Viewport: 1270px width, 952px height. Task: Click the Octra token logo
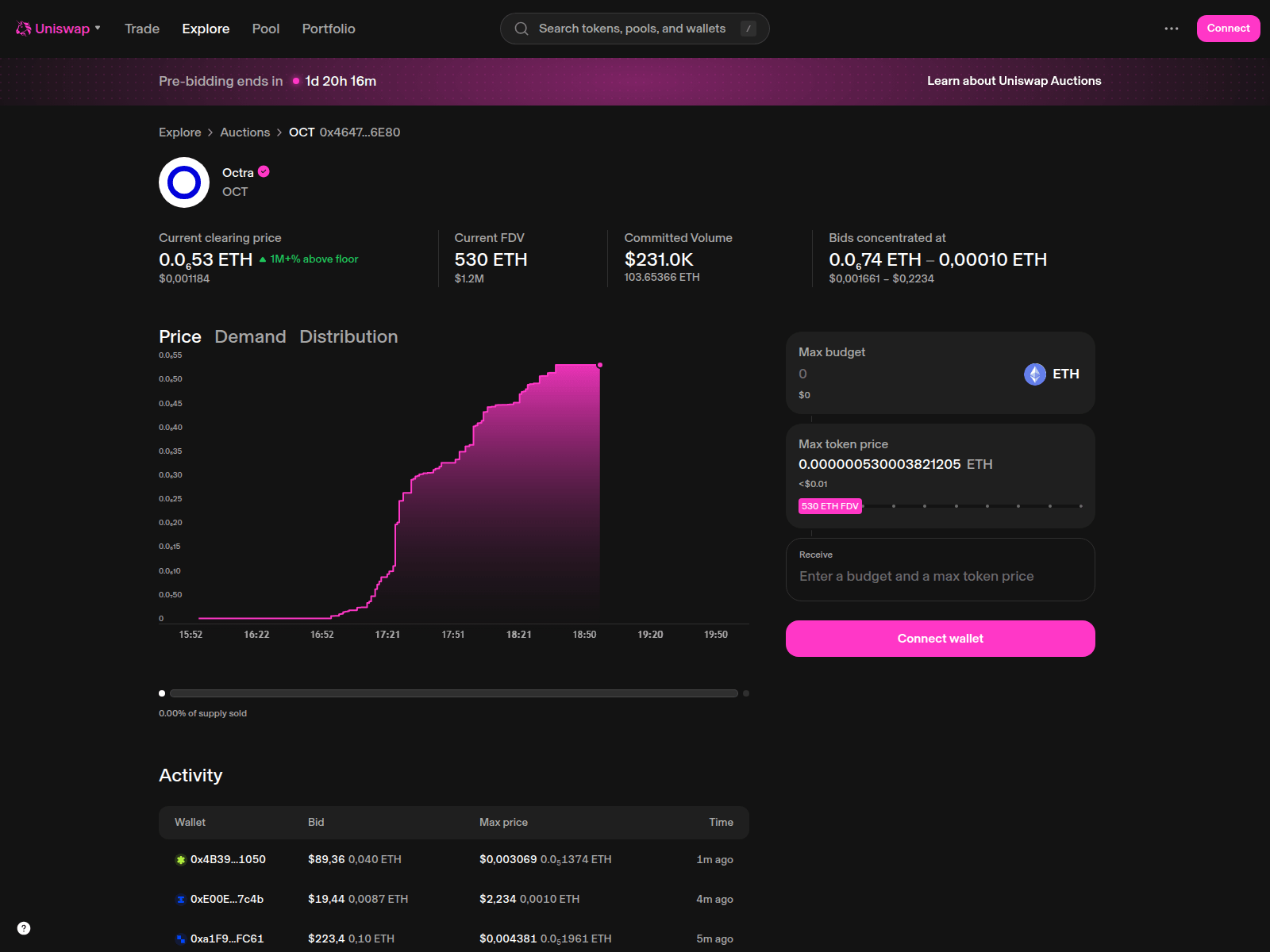click(184, 182)
